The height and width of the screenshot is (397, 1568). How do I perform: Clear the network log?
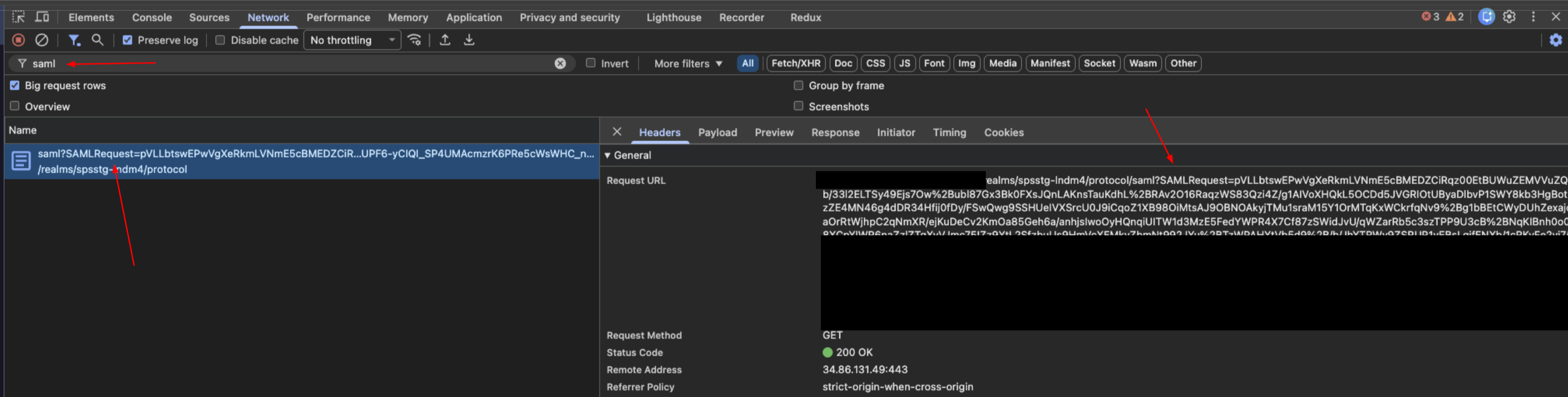click(41, 40)
